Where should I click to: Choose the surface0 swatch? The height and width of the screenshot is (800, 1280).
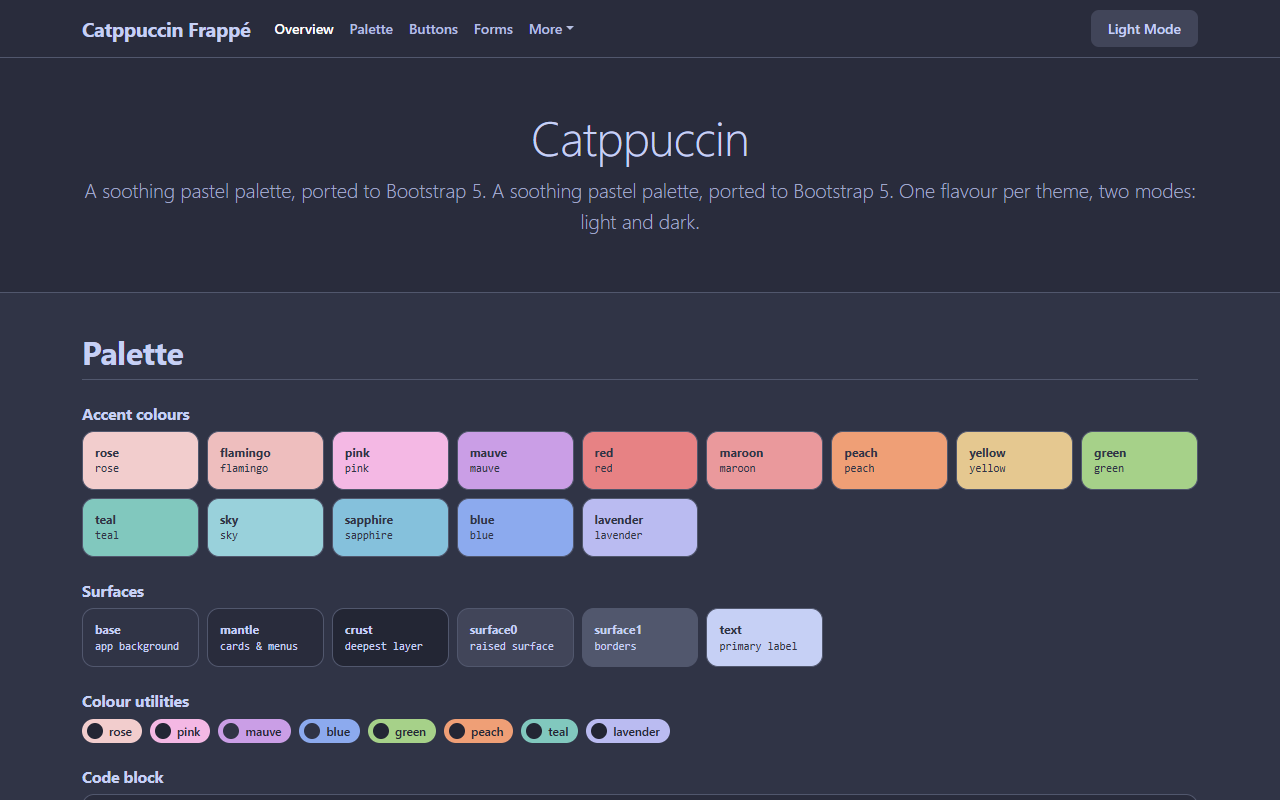pyautogui.click(x=515, y=638)
